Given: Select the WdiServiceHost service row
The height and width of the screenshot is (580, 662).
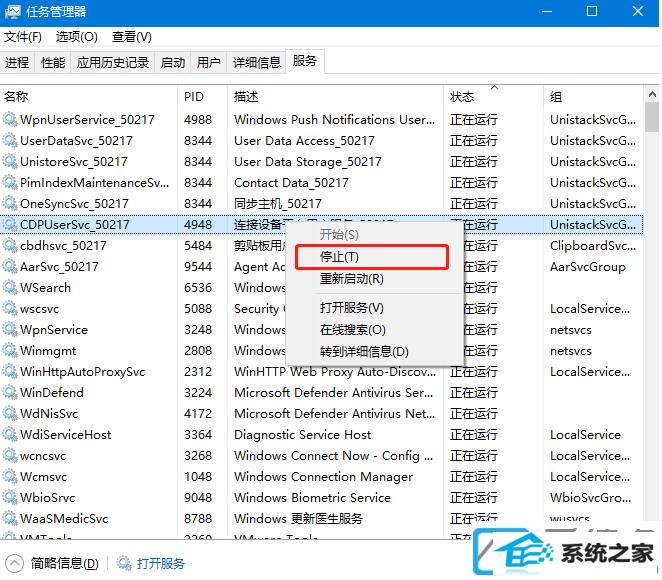Looking at the screenshot, I should coord(66,435).
